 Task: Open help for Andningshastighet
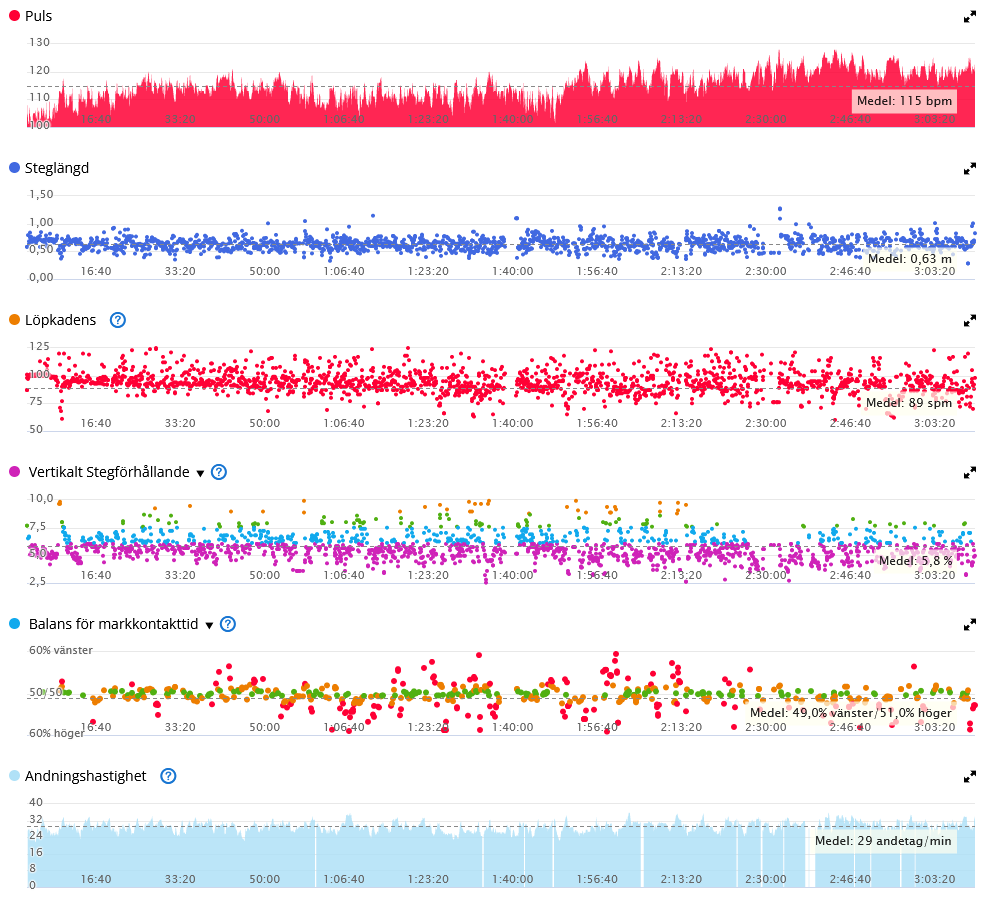(168, 776)
